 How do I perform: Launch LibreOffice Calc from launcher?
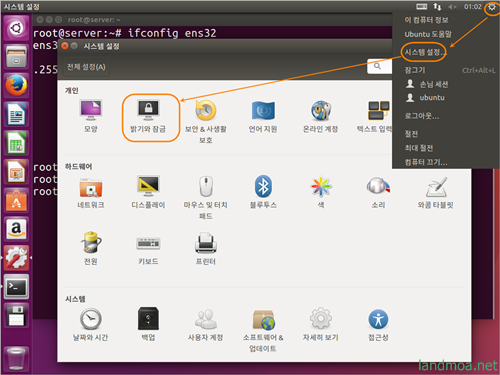pos(16,143)
